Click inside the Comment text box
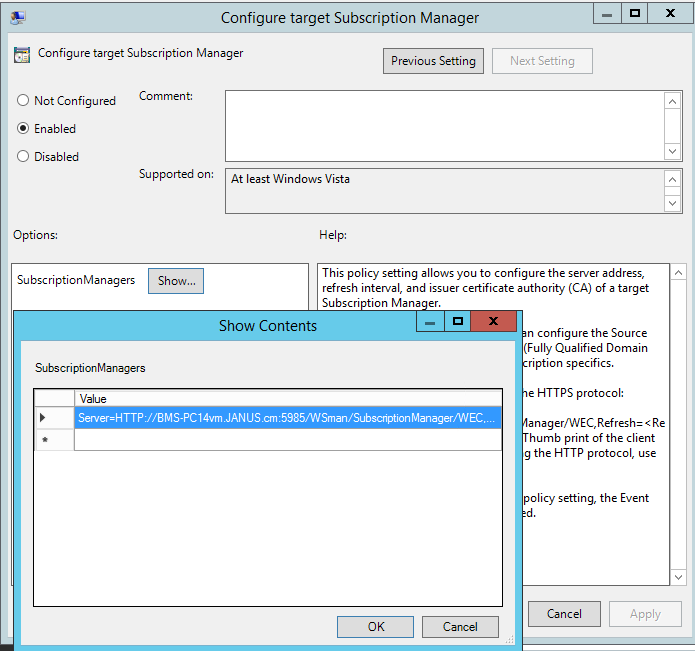 [x=444, y=124]
